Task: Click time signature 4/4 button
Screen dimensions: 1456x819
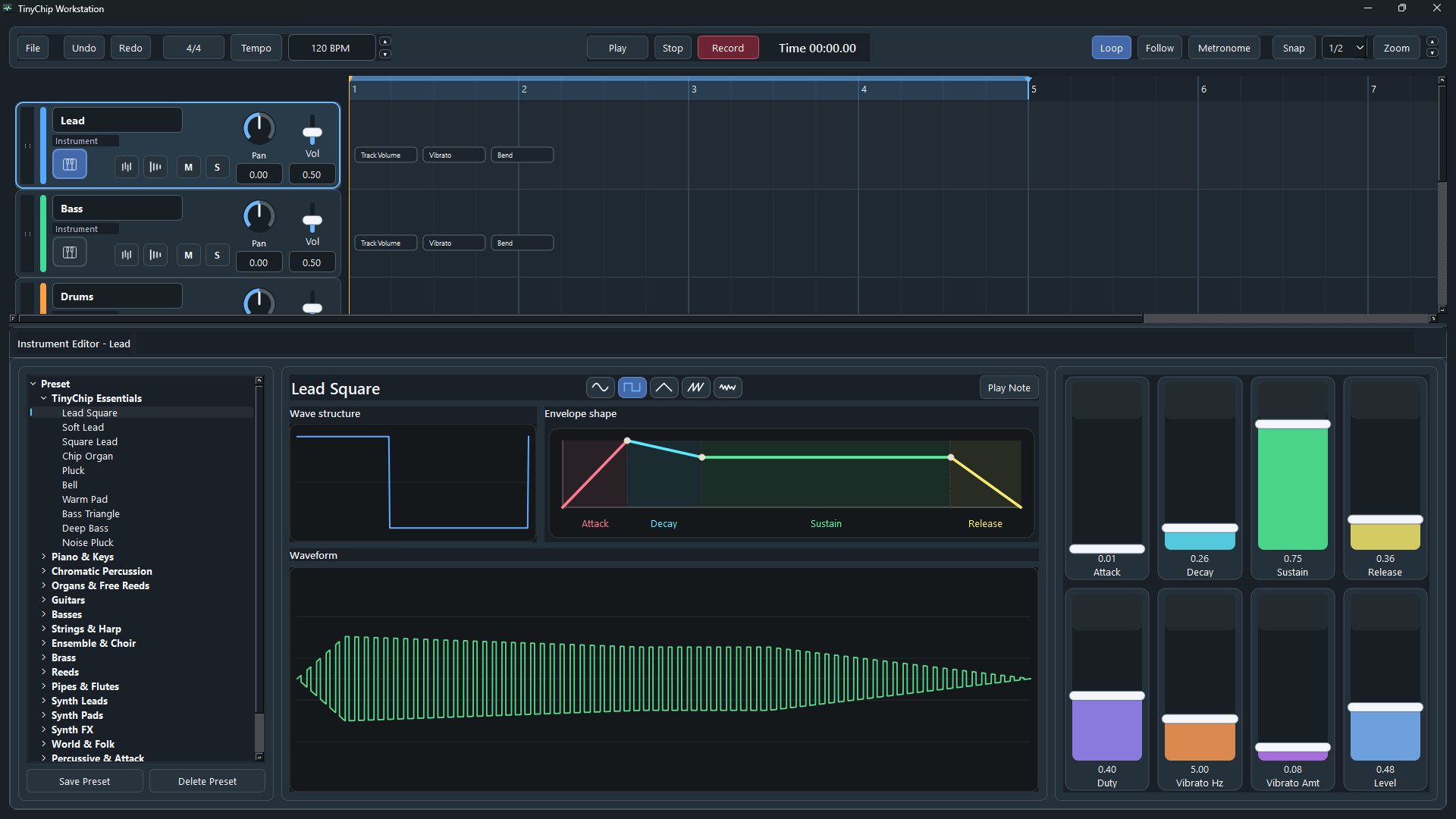Action: 193,48
